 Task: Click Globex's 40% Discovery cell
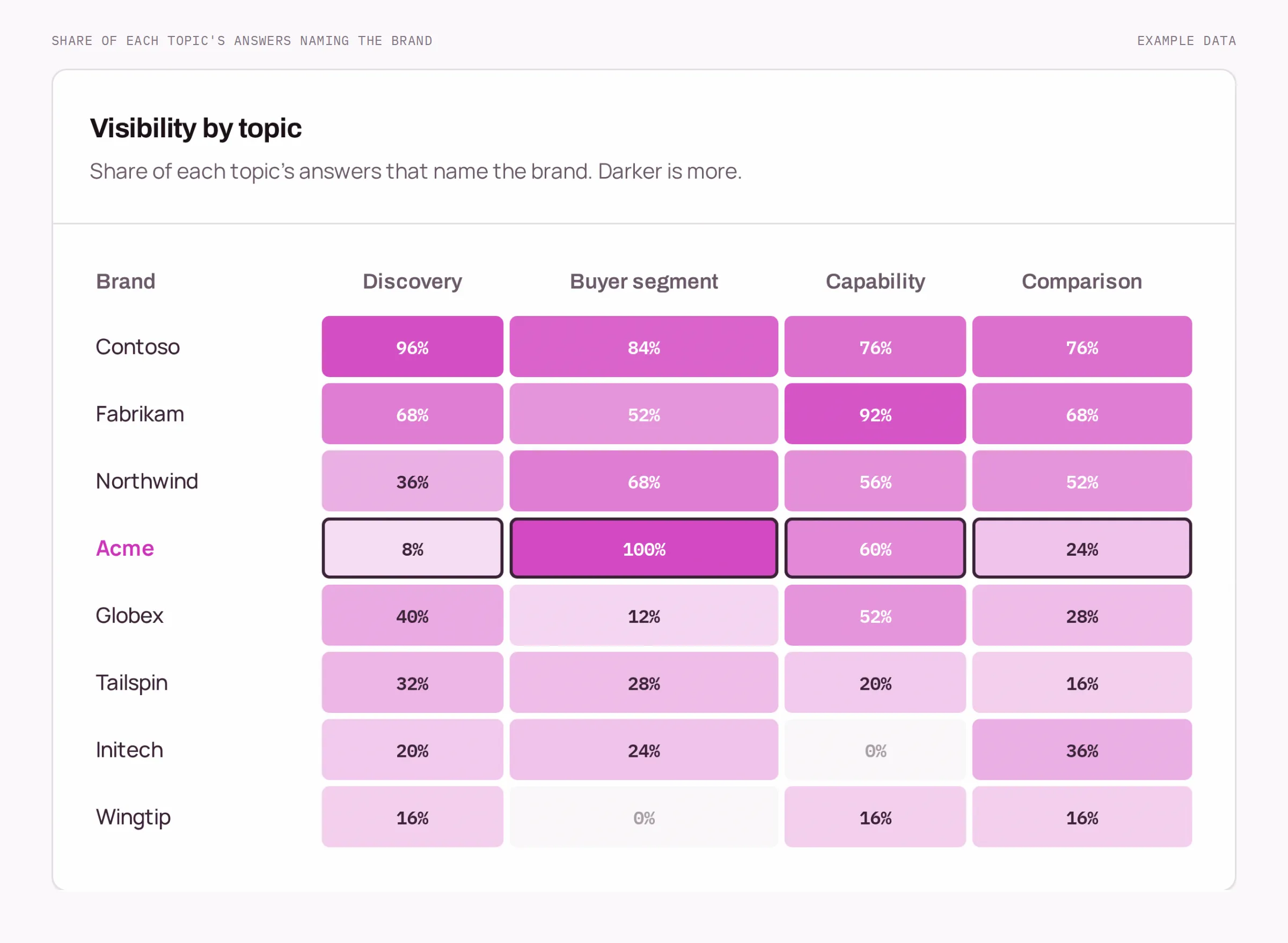(x=412, y=615)
